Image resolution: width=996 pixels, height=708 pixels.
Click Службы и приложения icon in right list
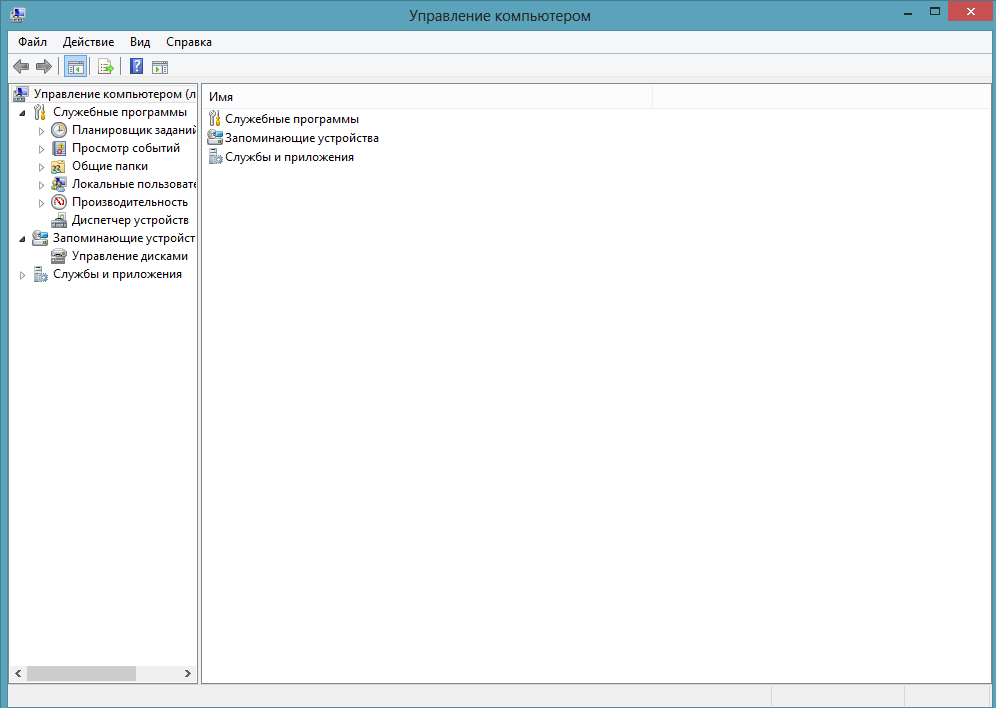(215, 157)
